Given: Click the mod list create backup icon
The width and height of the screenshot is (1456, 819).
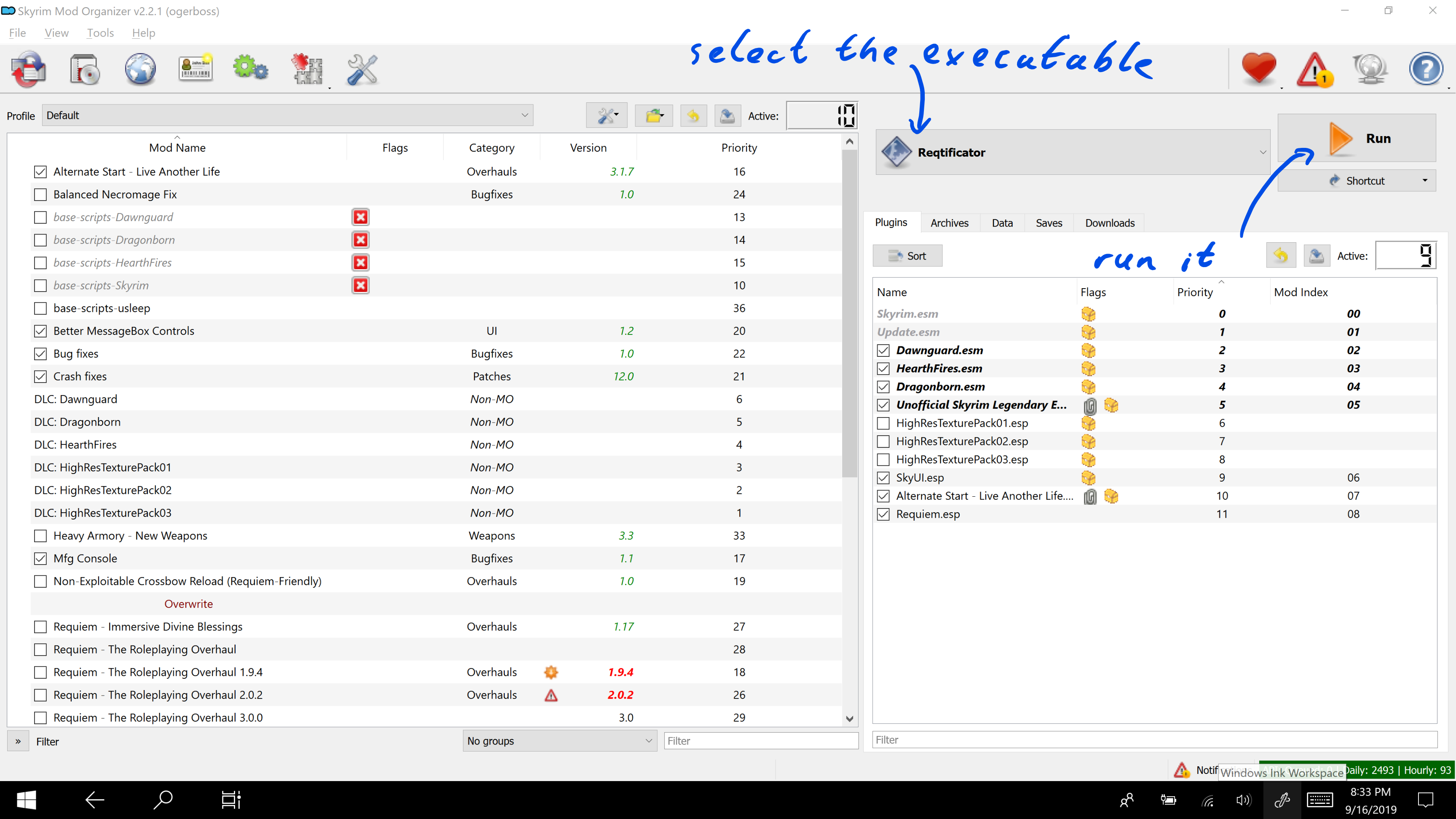Looking at the screenshot, I should (x=728, y=116).
